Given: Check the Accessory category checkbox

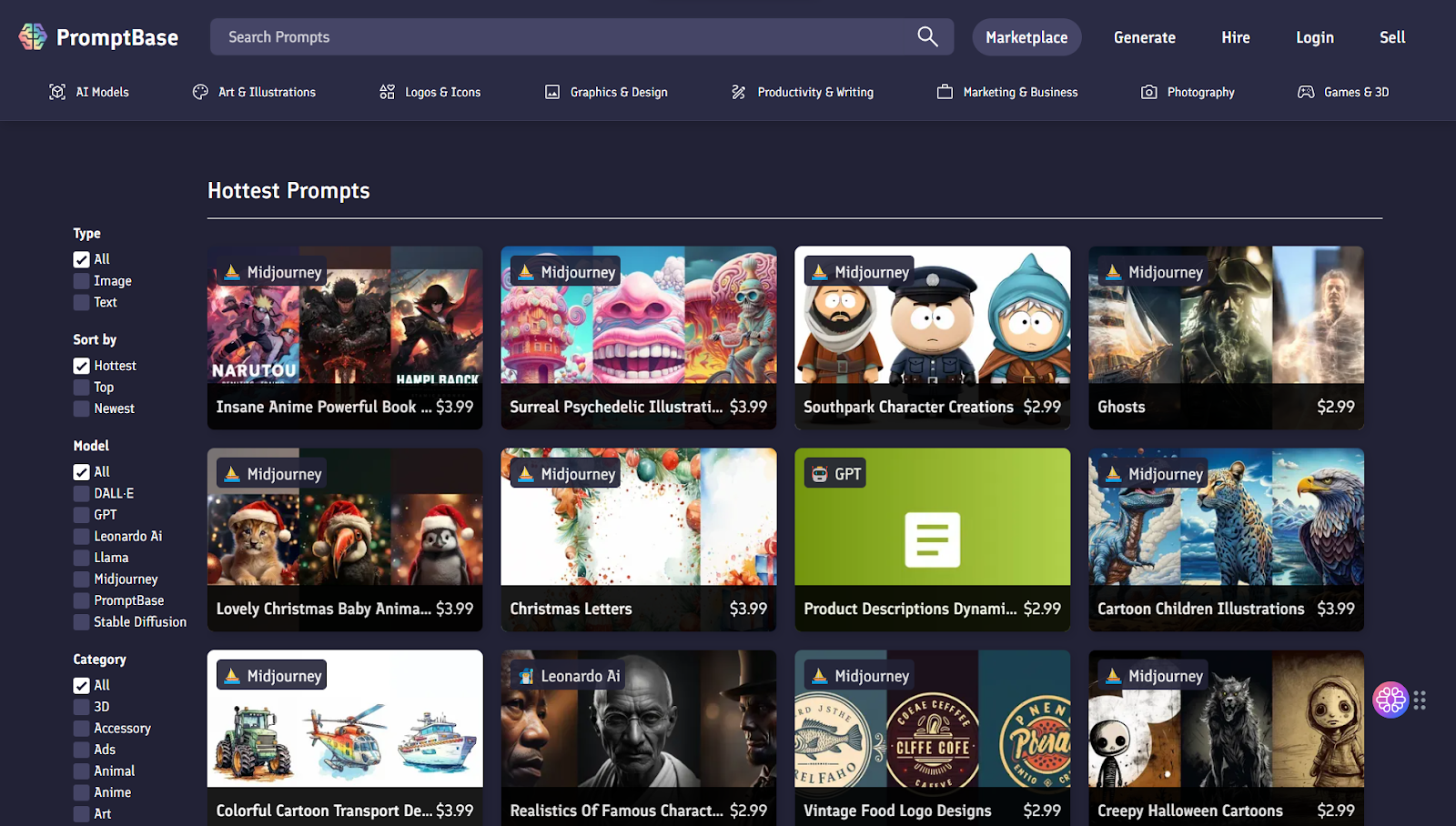Looking at the screenshot, I should point(82,729).
